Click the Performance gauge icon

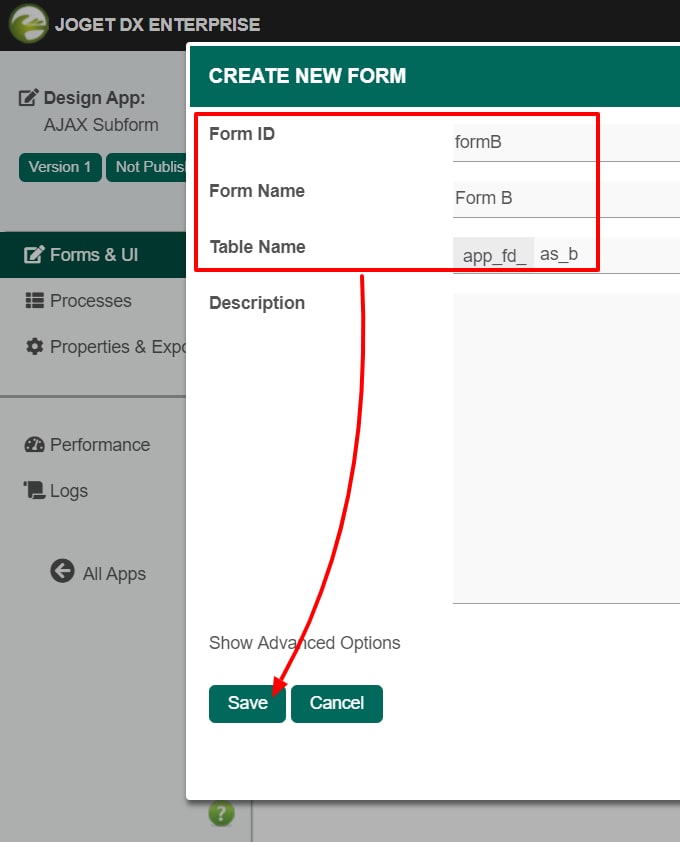click(x=34, y=445)
